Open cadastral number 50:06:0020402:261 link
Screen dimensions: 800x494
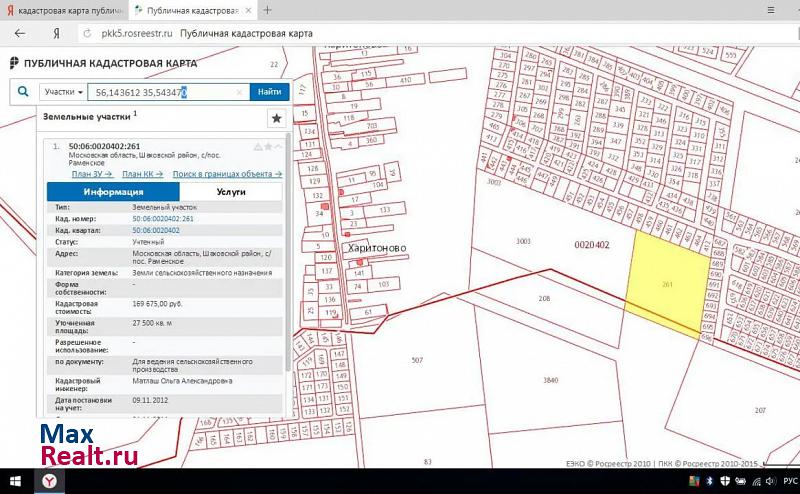point(163,218)
